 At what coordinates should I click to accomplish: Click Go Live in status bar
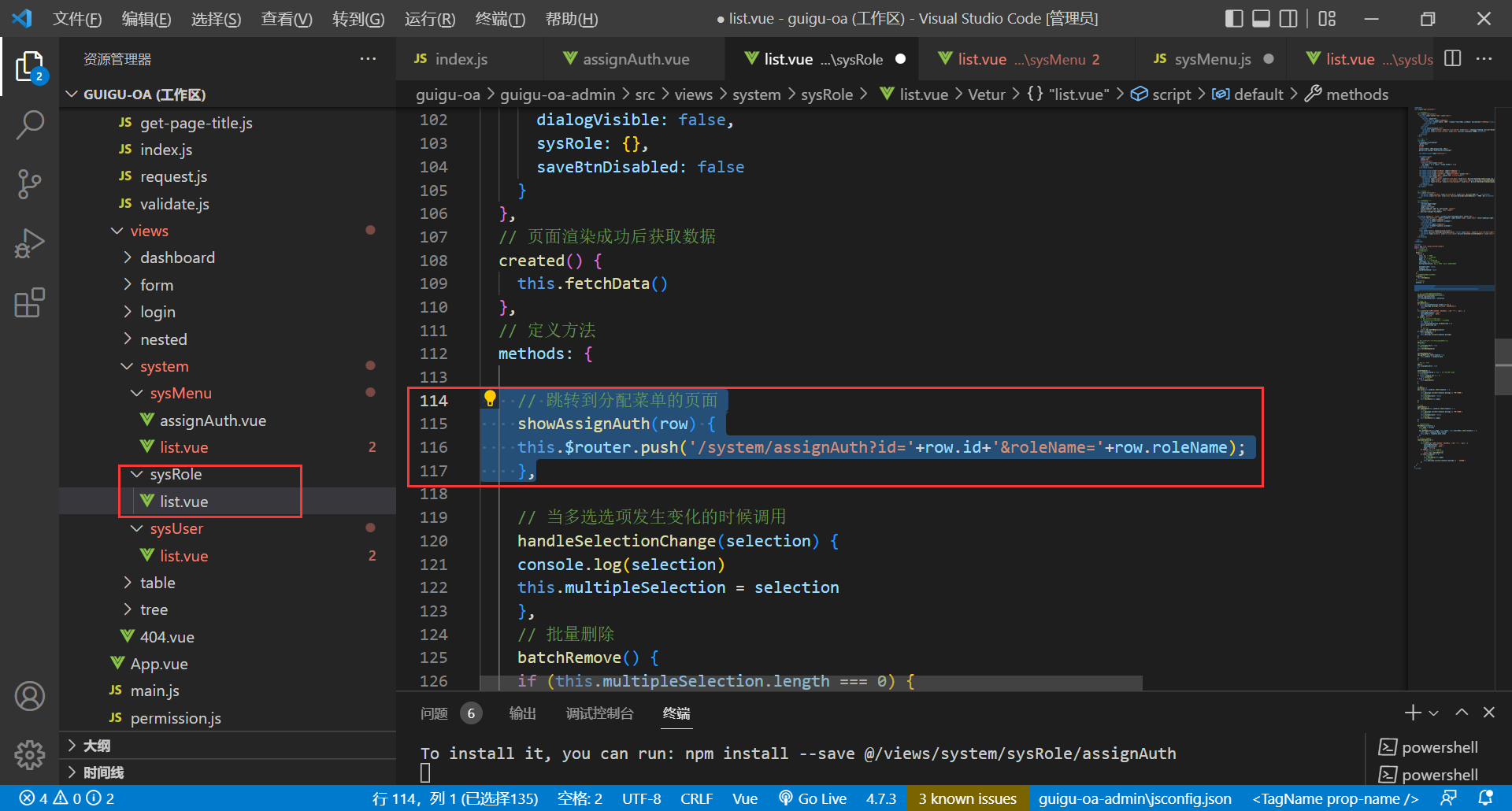pos(813,798)
